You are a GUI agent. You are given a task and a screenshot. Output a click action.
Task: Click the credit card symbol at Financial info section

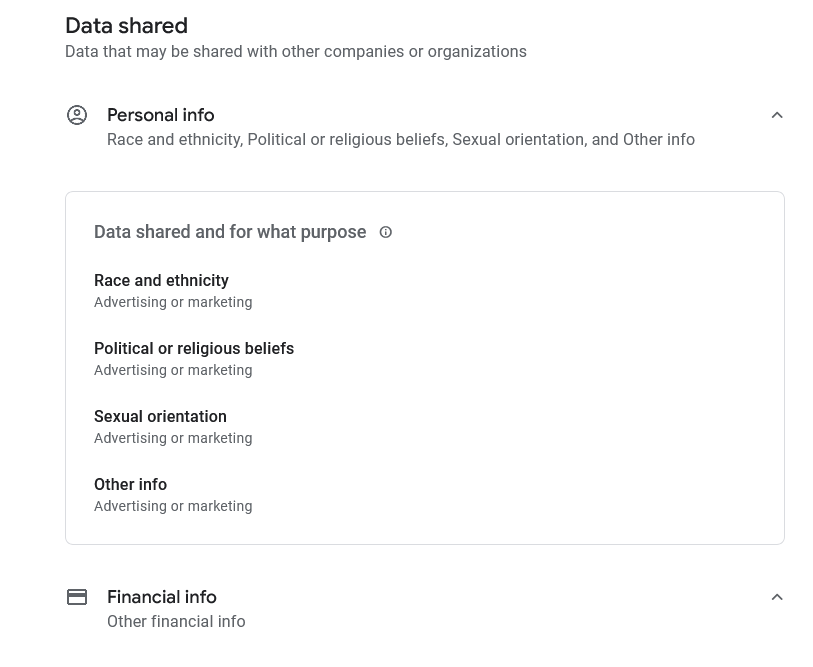click(x=77, y=597)
